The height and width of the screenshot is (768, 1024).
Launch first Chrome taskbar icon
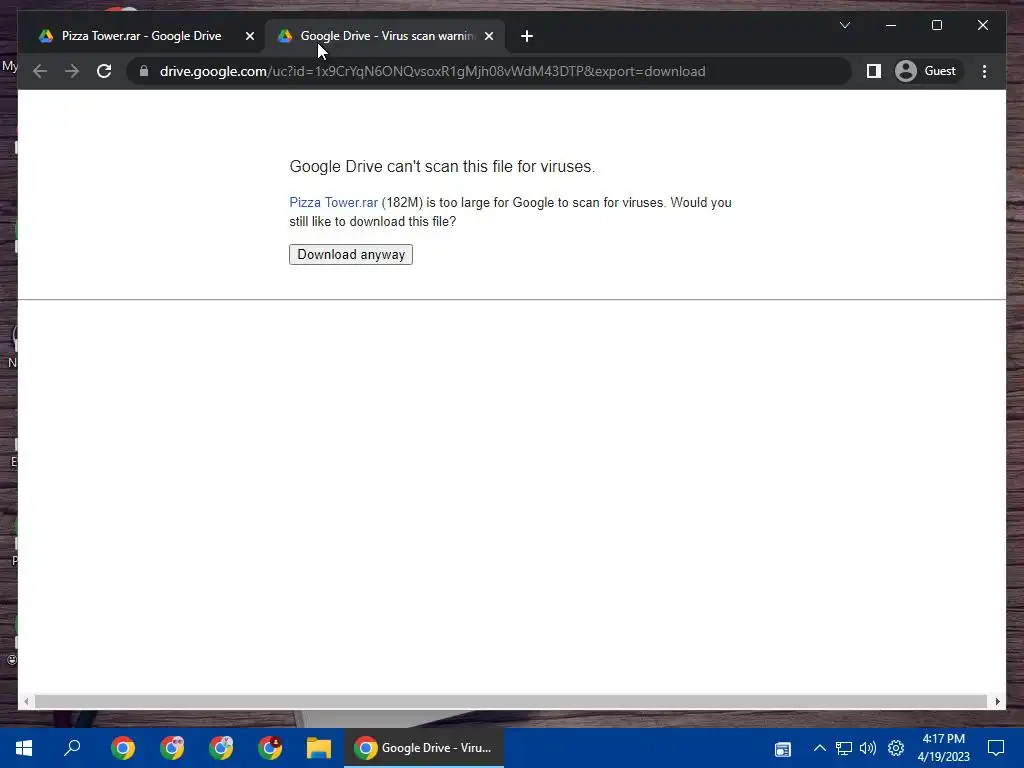[x=123, y=748]
